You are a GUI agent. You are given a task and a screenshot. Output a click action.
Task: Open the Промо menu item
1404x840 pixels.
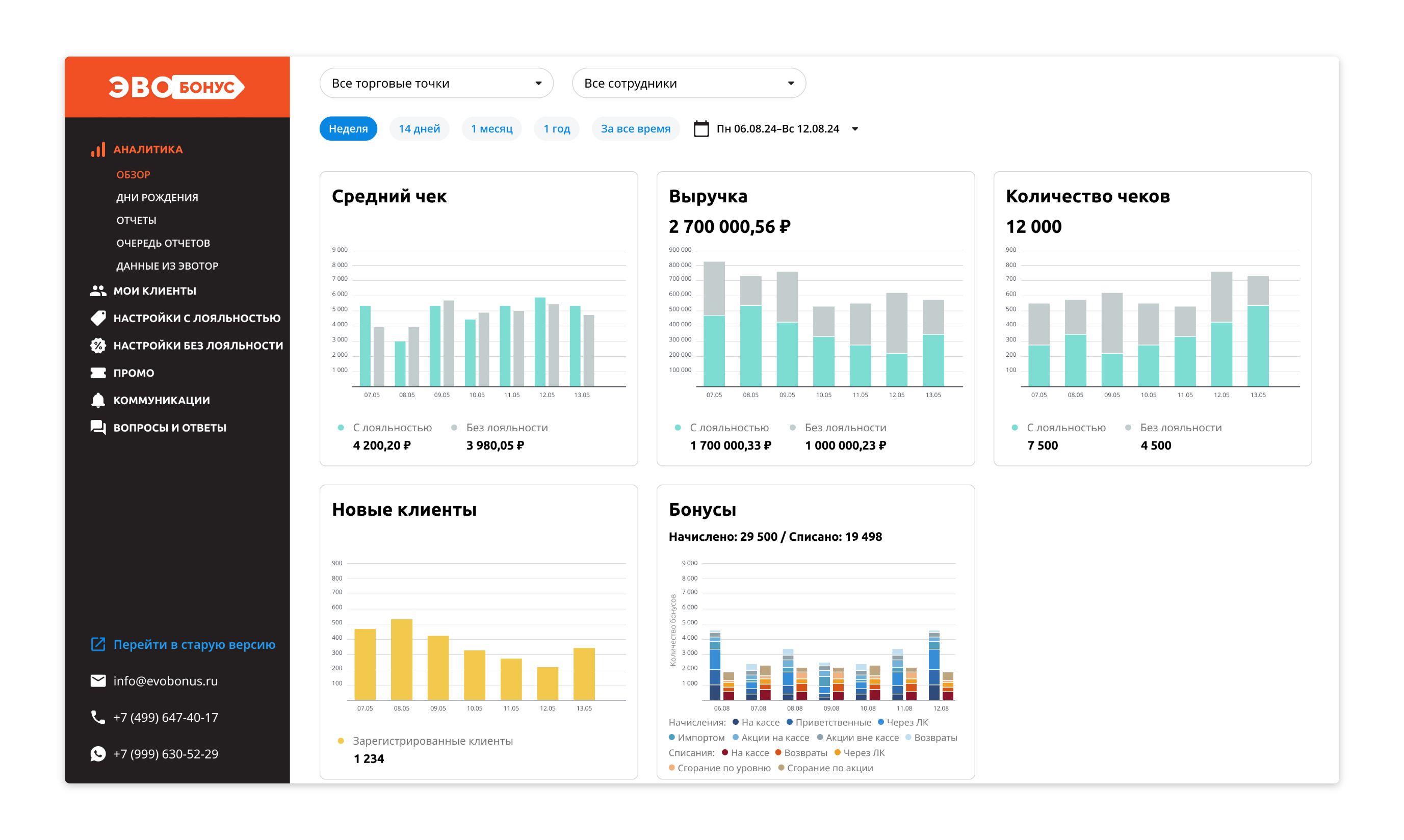click(x=134, y=373)
